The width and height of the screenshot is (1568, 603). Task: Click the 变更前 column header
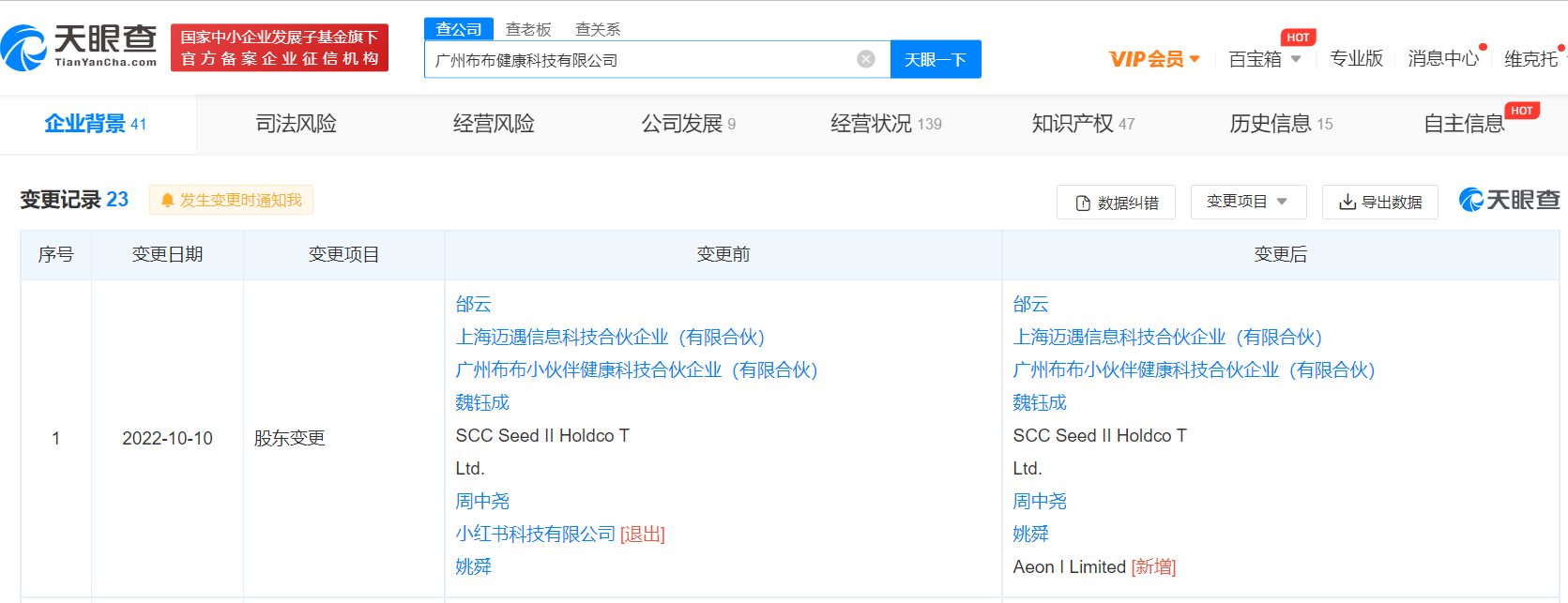point(723,254)
